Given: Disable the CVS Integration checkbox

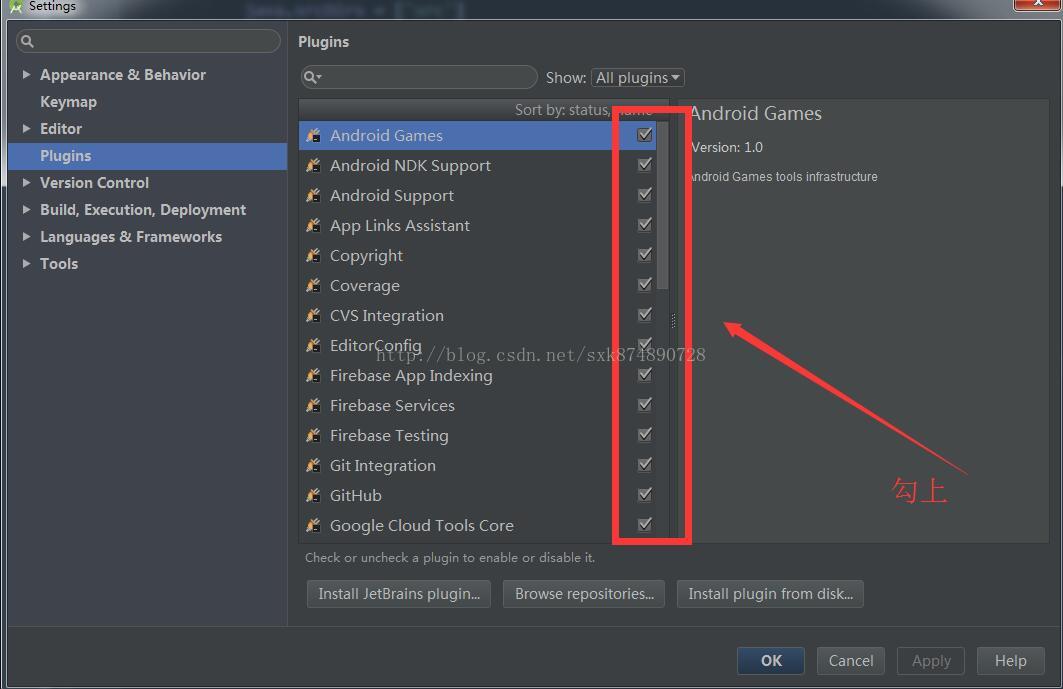Looking at the screenshot, I should 645,314.
